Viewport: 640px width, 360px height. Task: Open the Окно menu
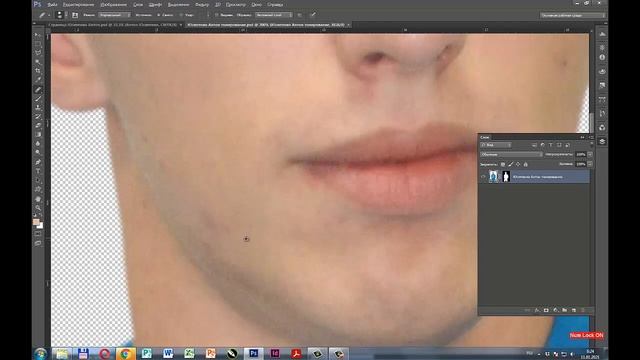point(256,4)
